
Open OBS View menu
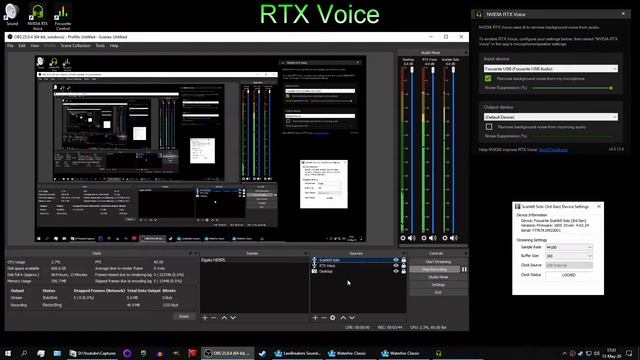click(x=35, y=46)
